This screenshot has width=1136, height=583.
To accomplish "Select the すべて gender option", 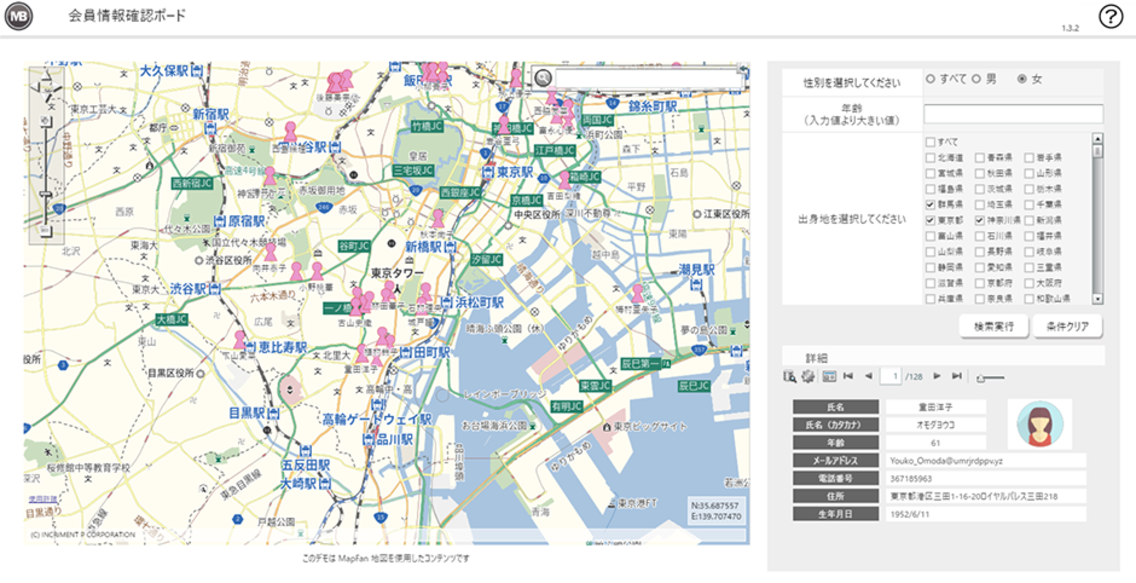I will (x=929, y=80).
